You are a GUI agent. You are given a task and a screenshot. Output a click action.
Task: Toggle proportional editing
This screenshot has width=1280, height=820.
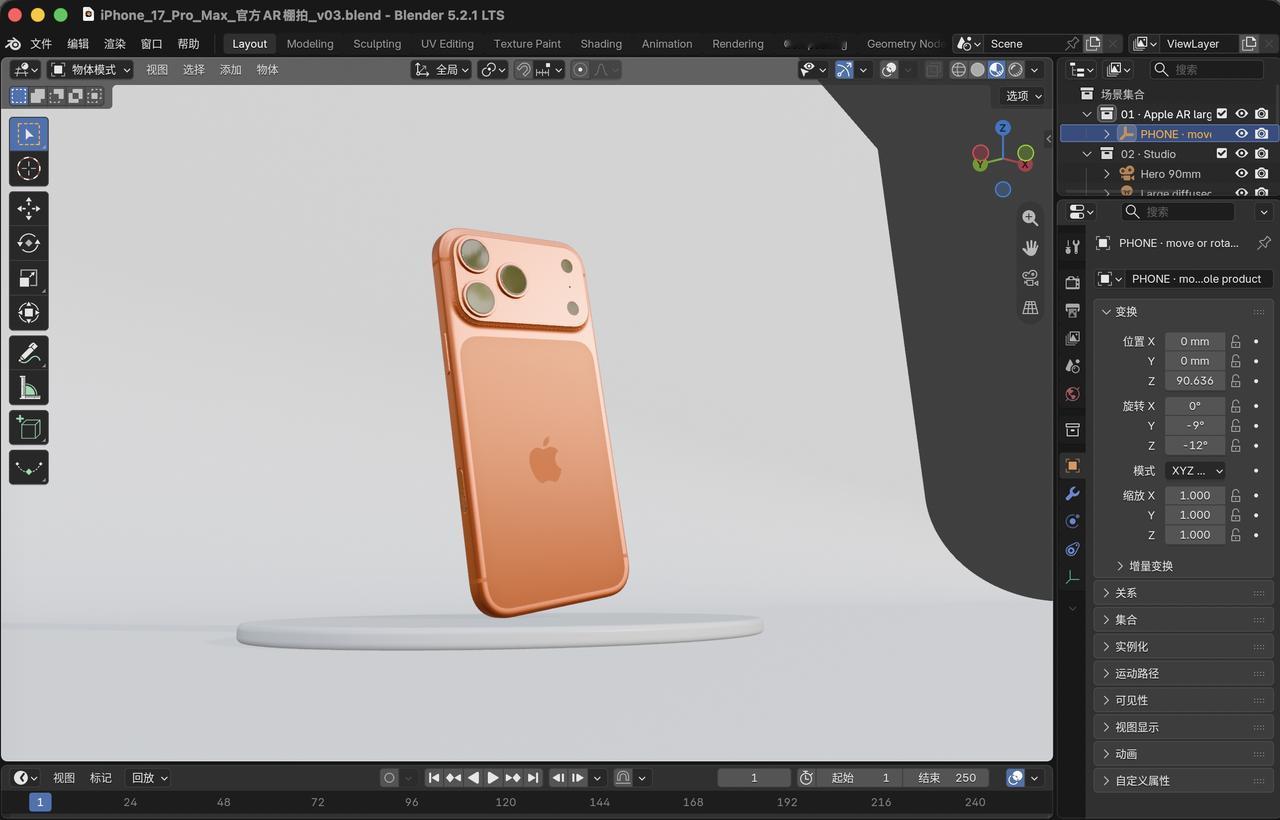(581, 70)
